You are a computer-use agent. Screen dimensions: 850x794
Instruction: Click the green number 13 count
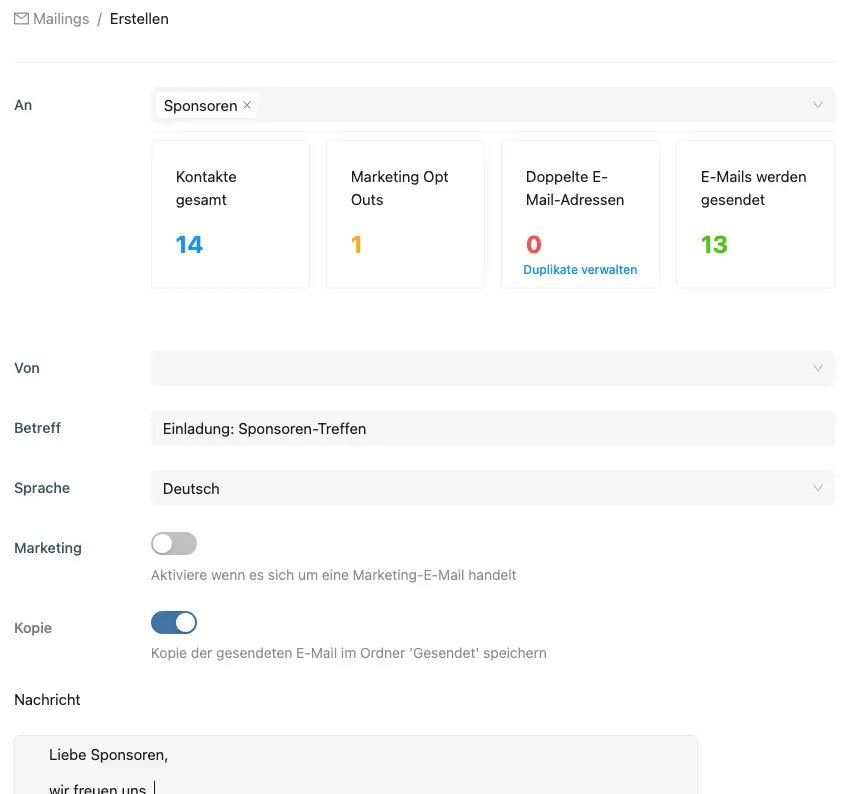pos(714,245)
